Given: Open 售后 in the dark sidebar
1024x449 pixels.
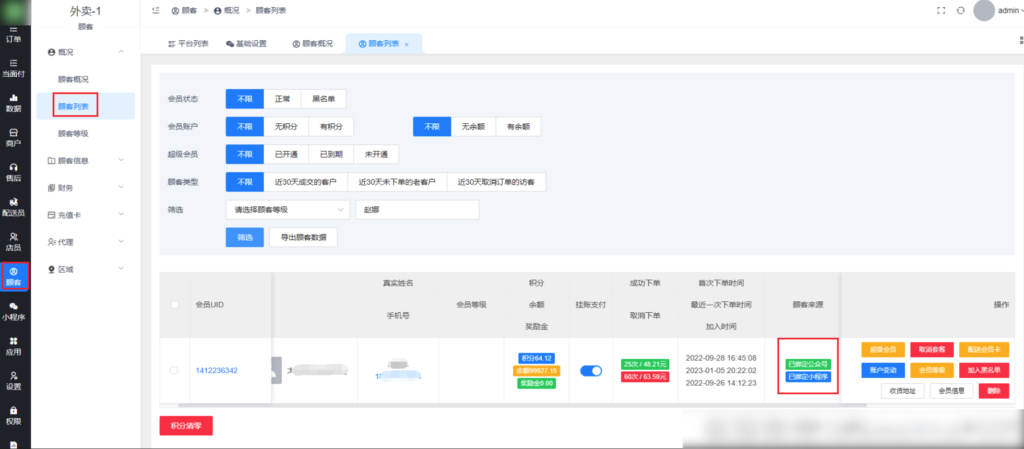Looking at the screenshot, I should pos(14,172).
